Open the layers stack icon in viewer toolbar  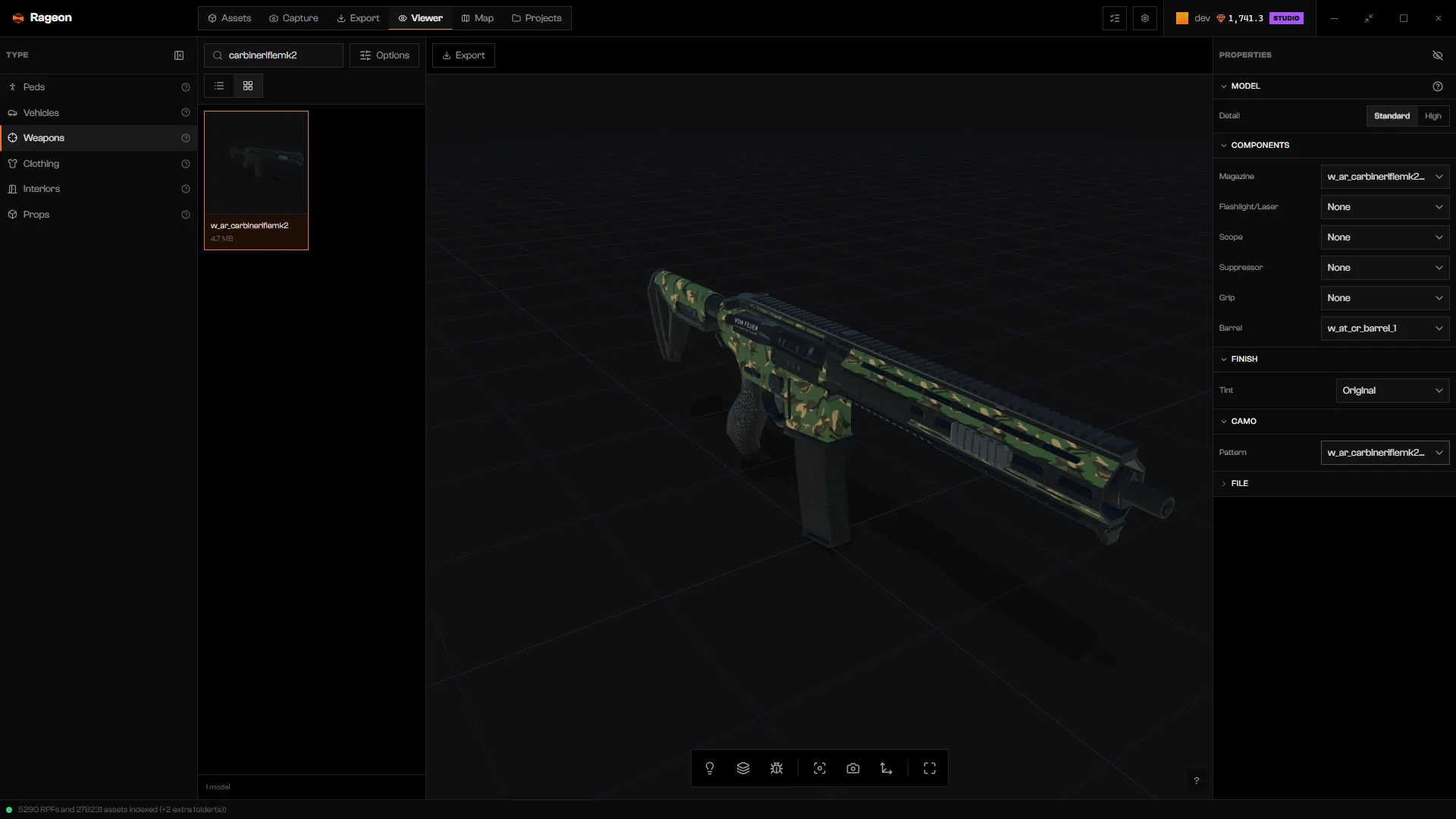pos(743,768)
